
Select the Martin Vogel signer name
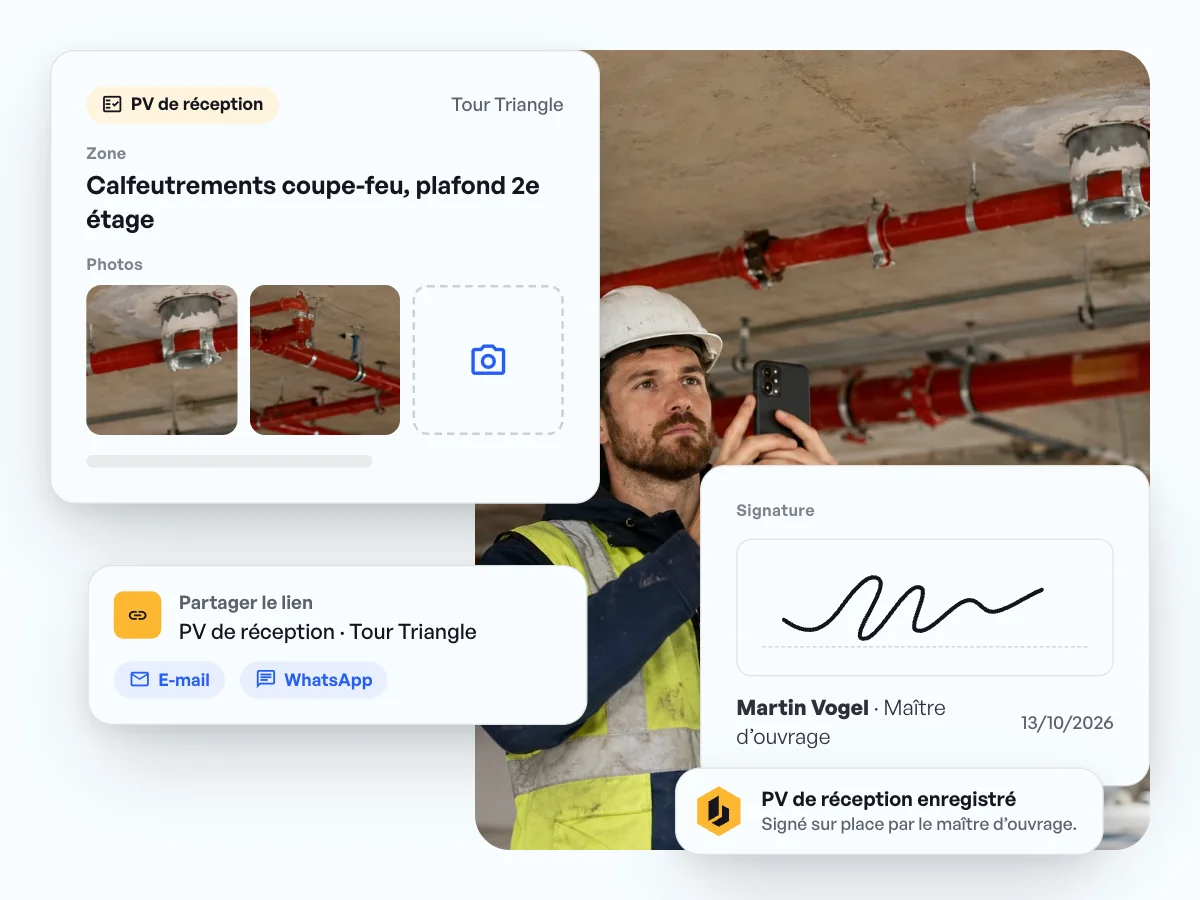click(x=803, y=708)
